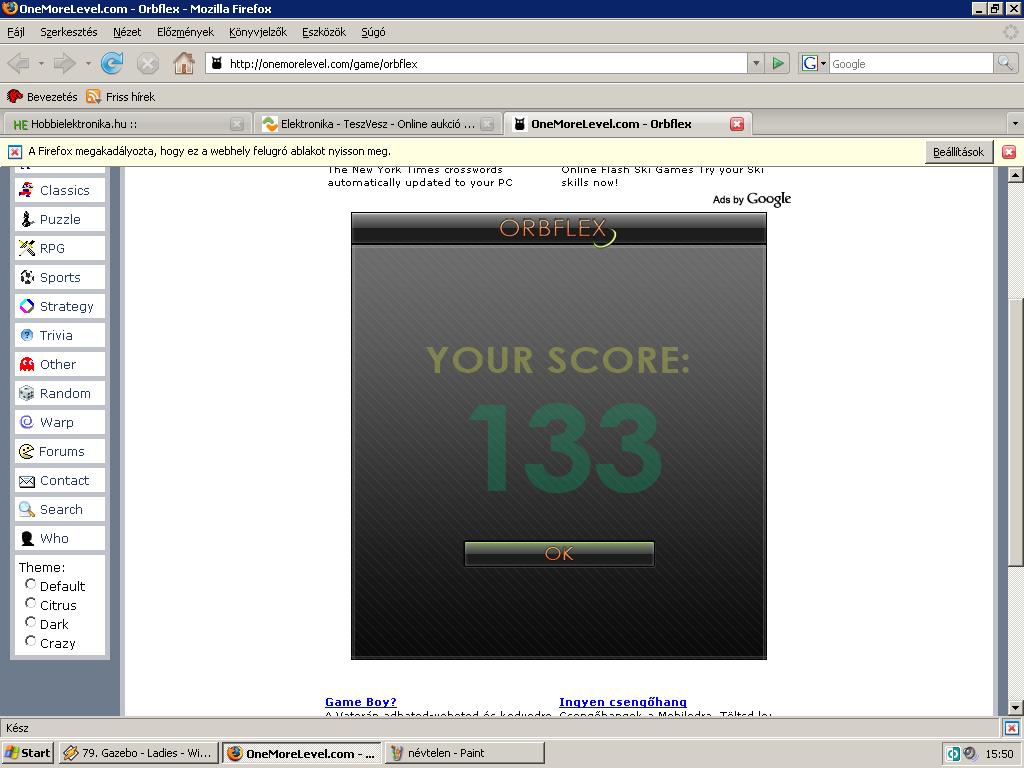Image resolution: width=1024 pixels, height=768 pixels.
Task: Close the OneMoreLevel.com - Orbflex tab
Action: 737,124
